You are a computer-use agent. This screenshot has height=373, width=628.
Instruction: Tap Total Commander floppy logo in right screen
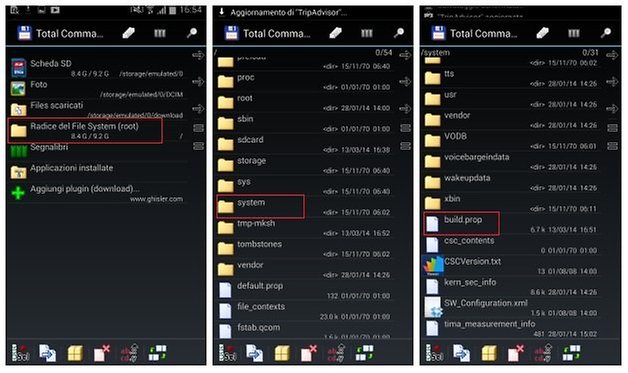[439, 33]
